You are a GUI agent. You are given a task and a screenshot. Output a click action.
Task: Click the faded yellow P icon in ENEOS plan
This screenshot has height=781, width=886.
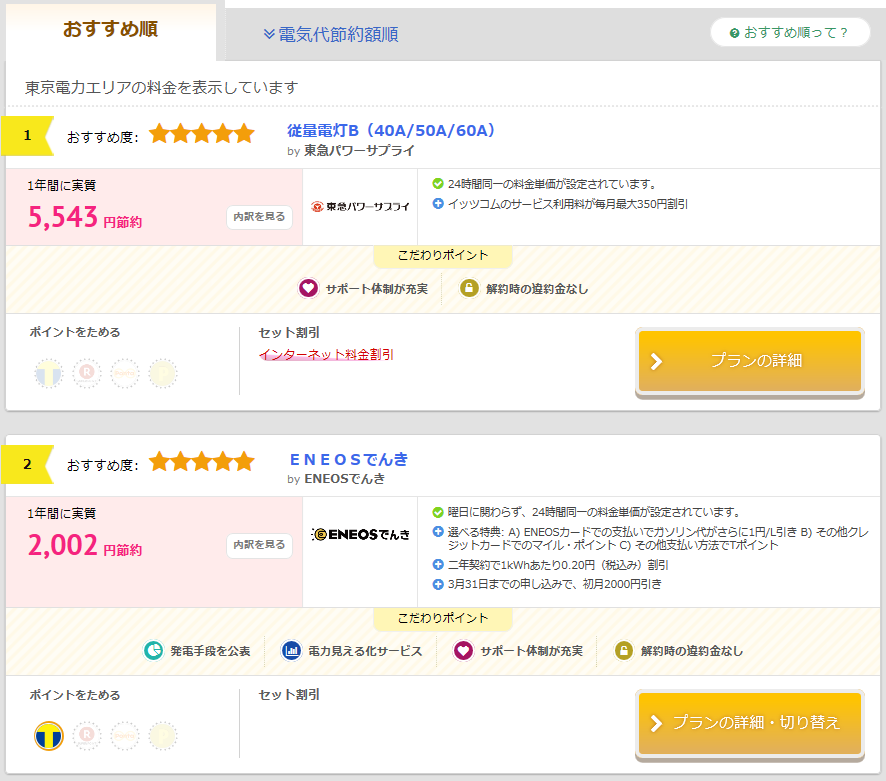point(163,736)
